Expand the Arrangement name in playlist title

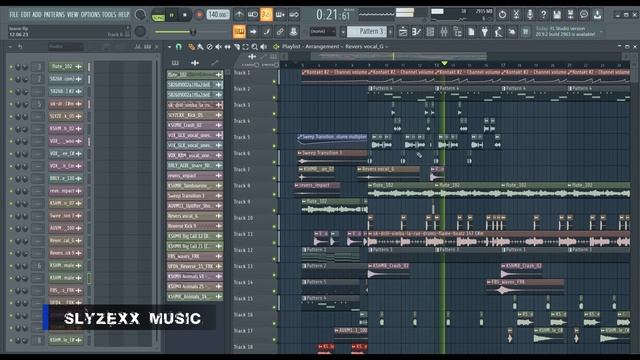pyautogui.click(x=324, y=47)
